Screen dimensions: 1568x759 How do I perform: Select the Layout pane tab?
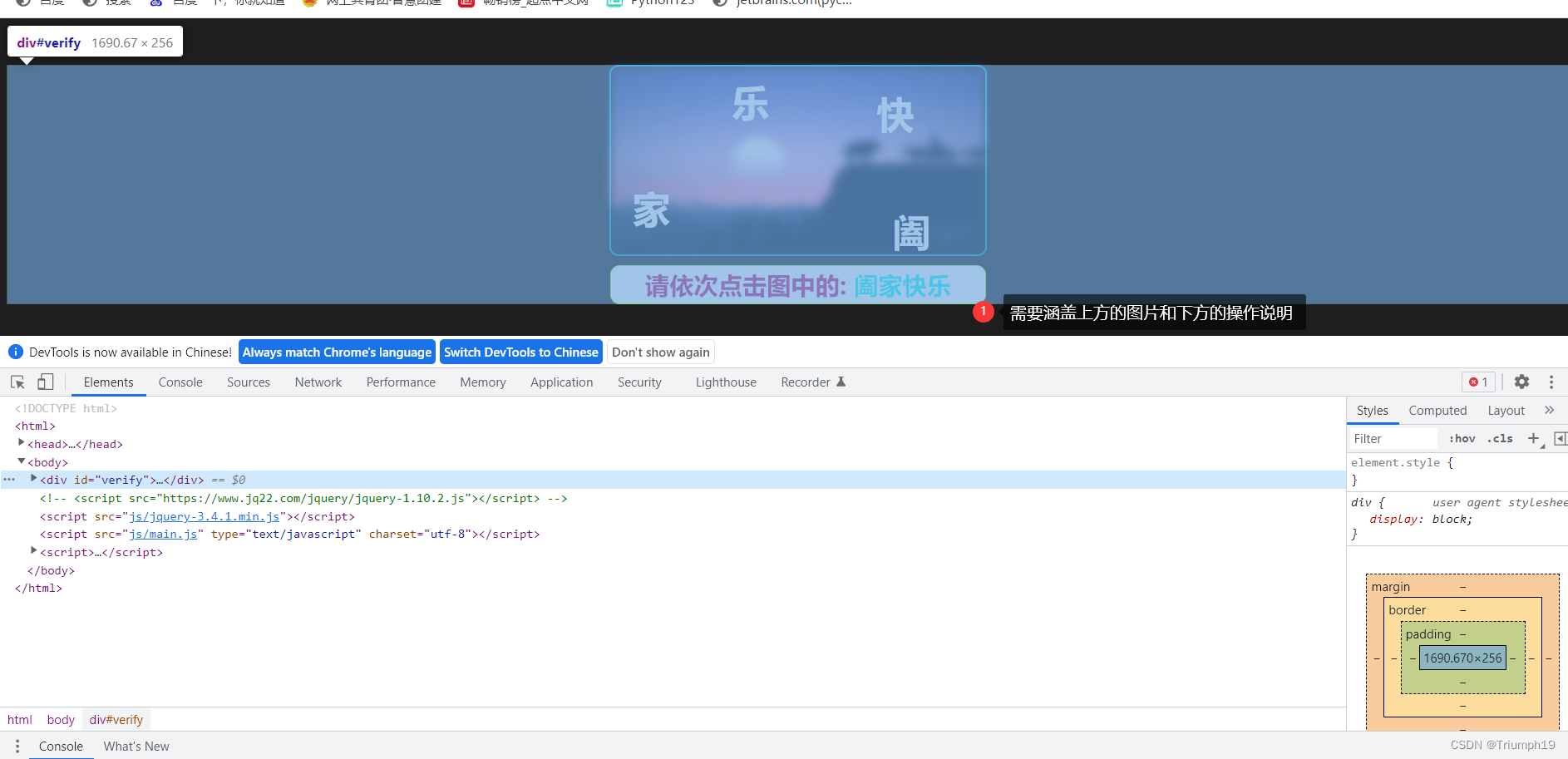click(x=1506, y=410)
